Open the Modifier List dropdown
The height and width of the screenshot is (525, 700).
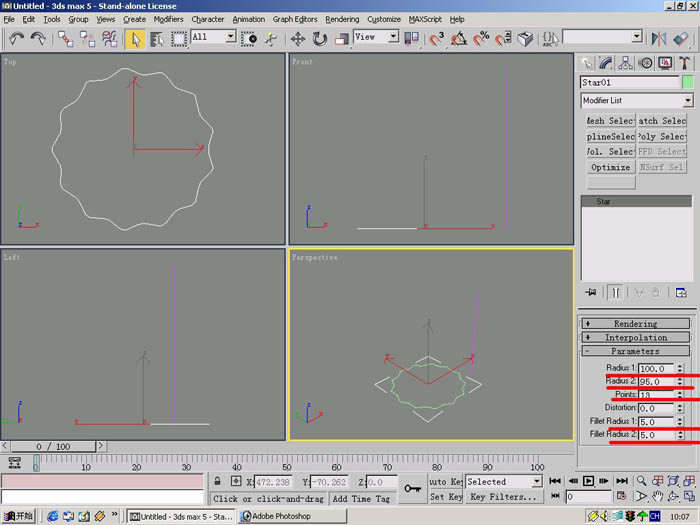click(688, 100)
